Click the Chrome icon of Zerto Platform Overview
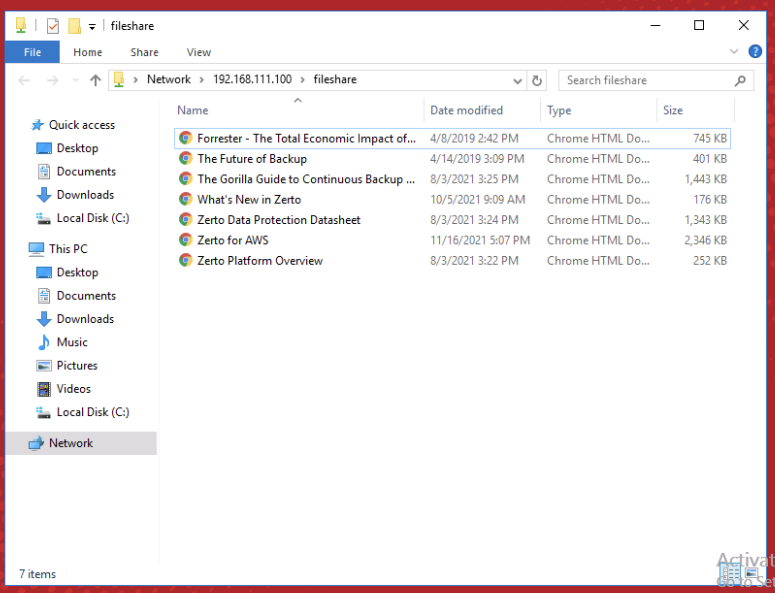The height and width of the screenshot is (593, 775). click(x=186, y=260)
